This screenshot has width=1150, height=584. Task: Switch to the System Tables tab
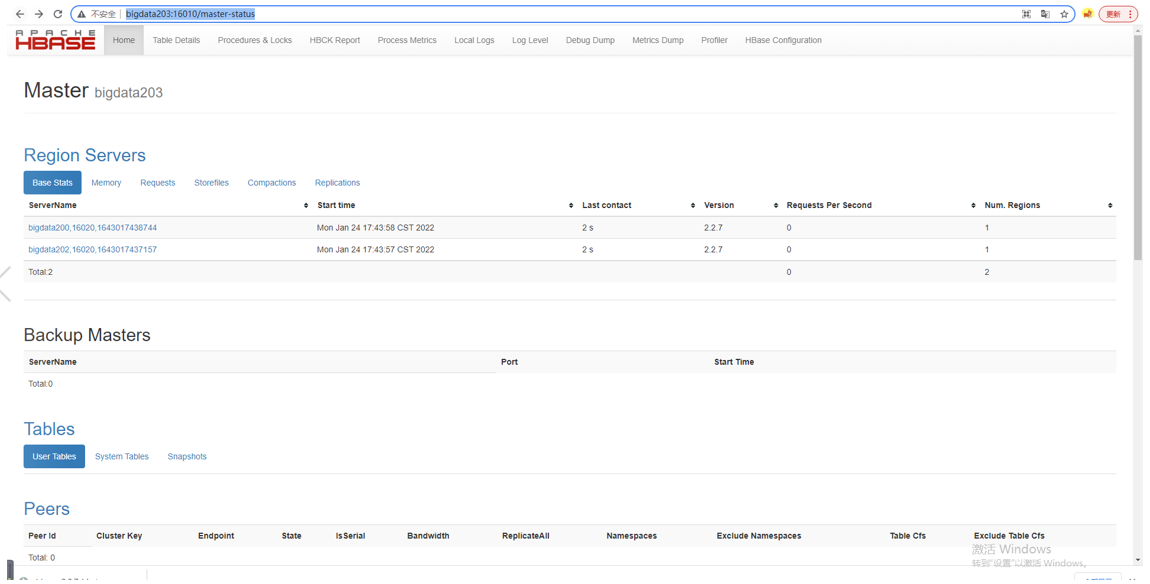tap(122, 456)
